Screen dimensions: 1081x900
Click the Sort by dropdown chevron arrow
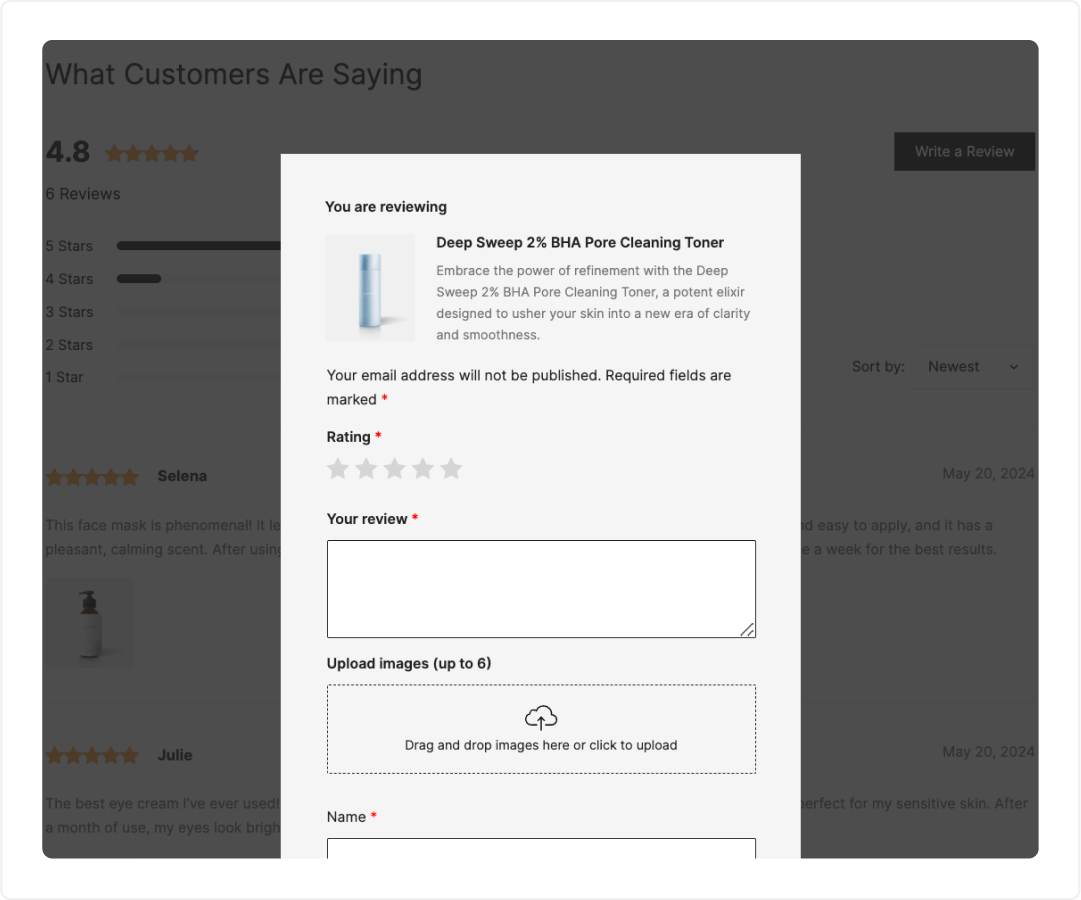[x=1013, y=367]
